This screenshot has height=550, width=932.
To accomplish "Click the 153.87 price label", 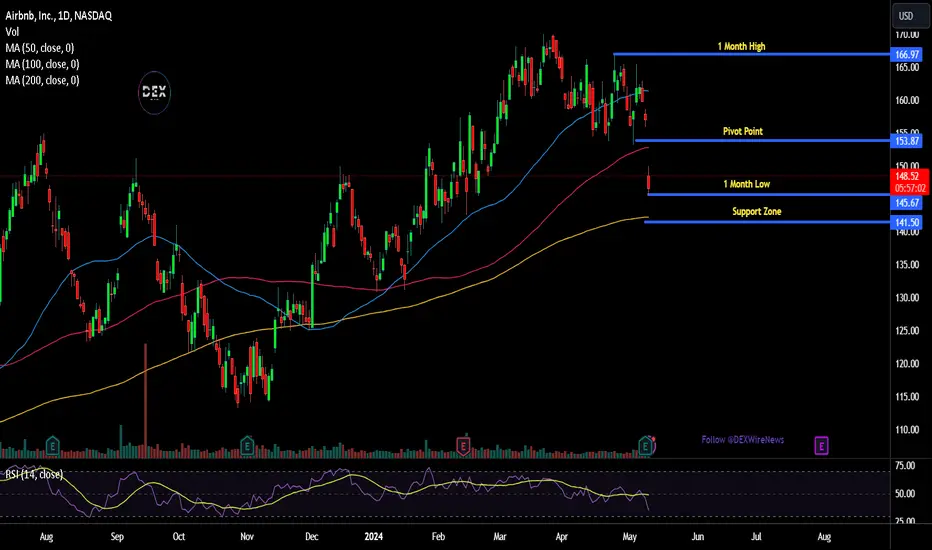I will point(907,141).
